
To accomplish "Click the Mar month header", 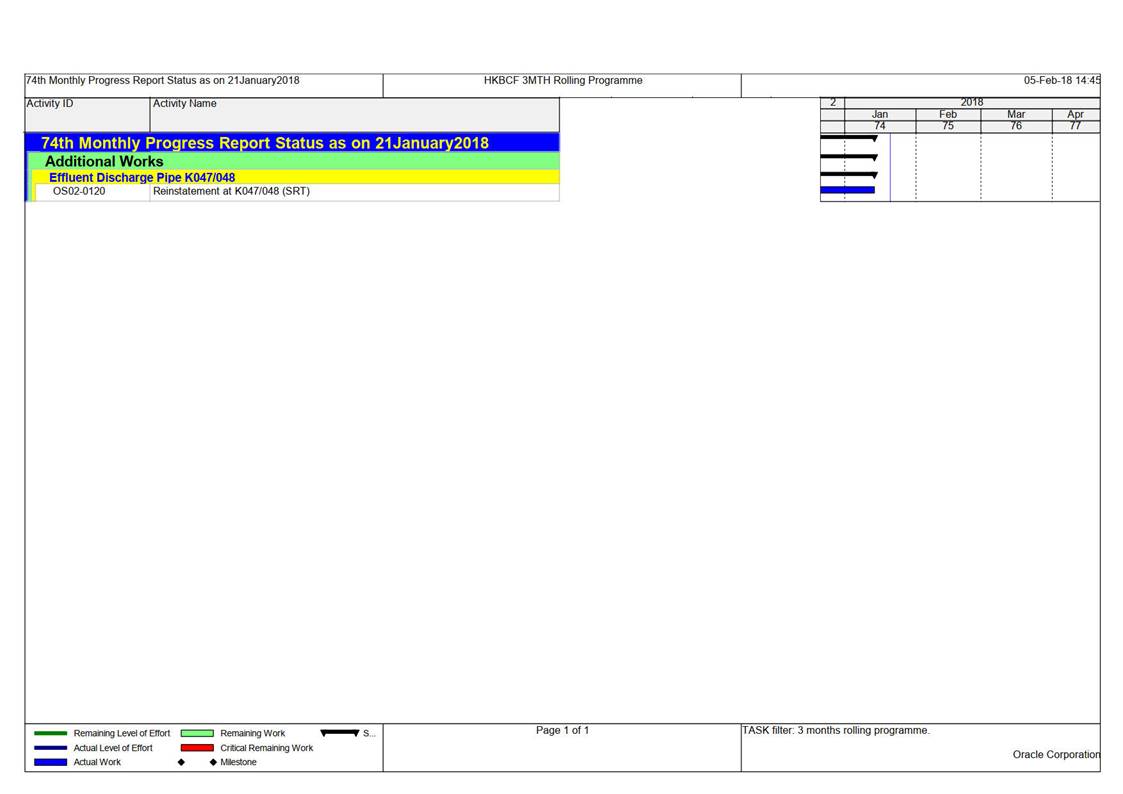I will (1016, 114).
